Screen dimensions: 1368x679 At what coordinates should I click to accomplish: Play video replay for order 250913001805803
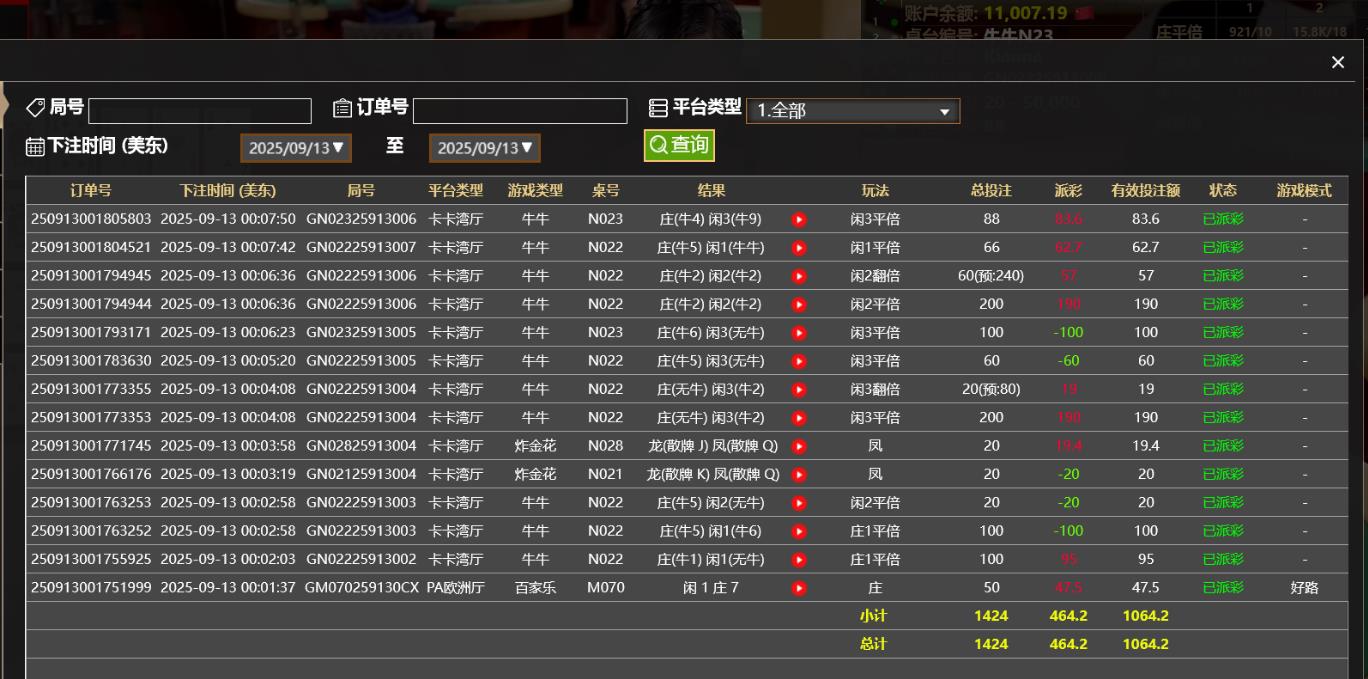799,219
